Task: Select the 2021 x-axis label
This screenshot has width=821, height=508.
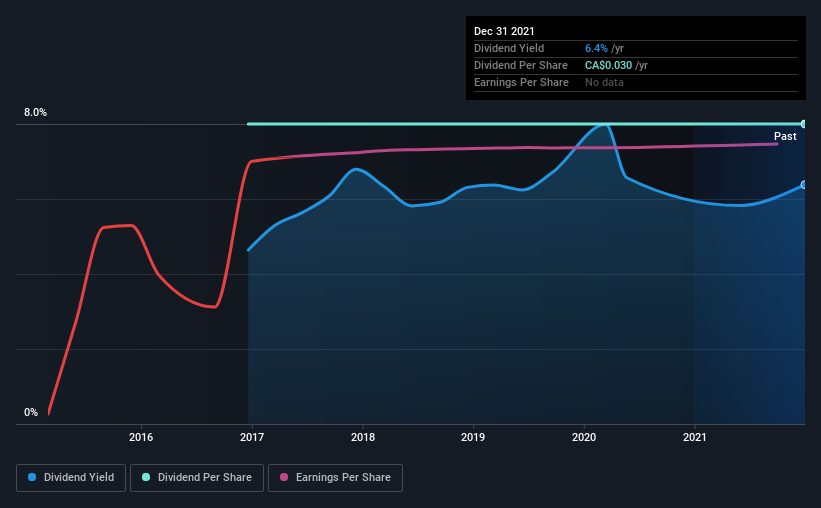Action: click(694, 437)
